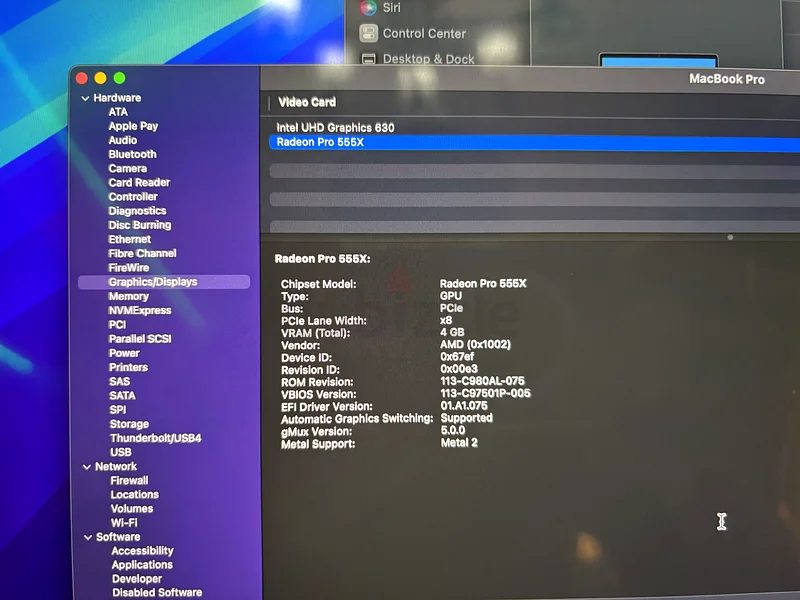
Task: Click ROM Revision value 113-C980AL-075
Action: [x=483, y=381]
